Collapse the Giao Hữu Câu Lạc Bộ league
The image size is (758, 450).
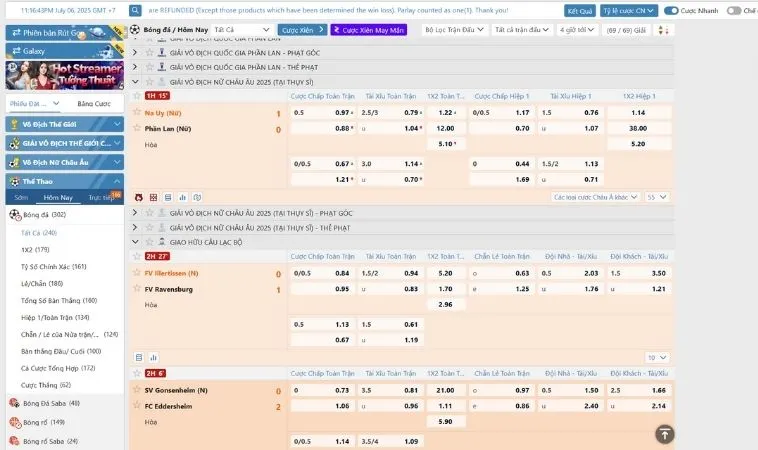click(x=136, y=242)
